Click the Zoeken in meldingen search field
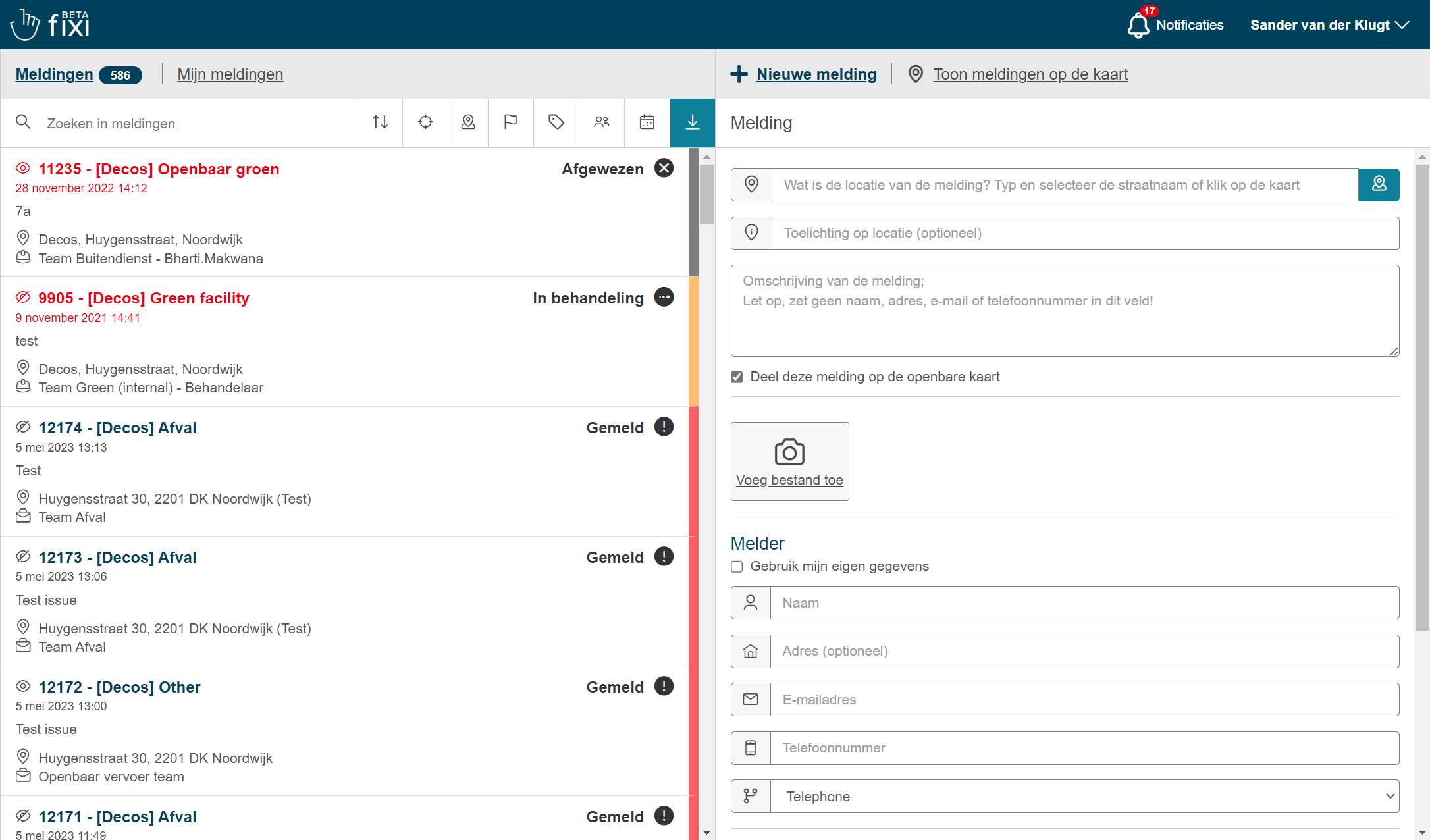Screen dimensions: 1430x840 198,123
